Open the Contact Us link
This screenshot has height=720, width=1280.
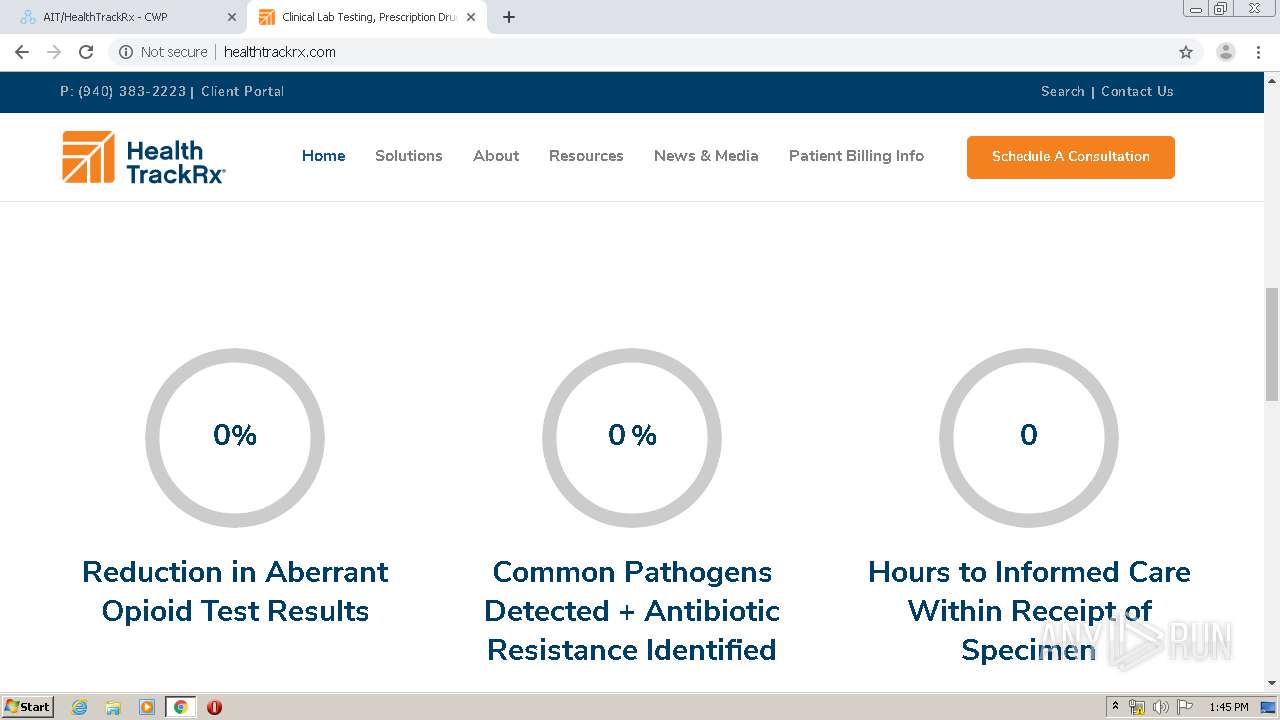pos(1137,91)
